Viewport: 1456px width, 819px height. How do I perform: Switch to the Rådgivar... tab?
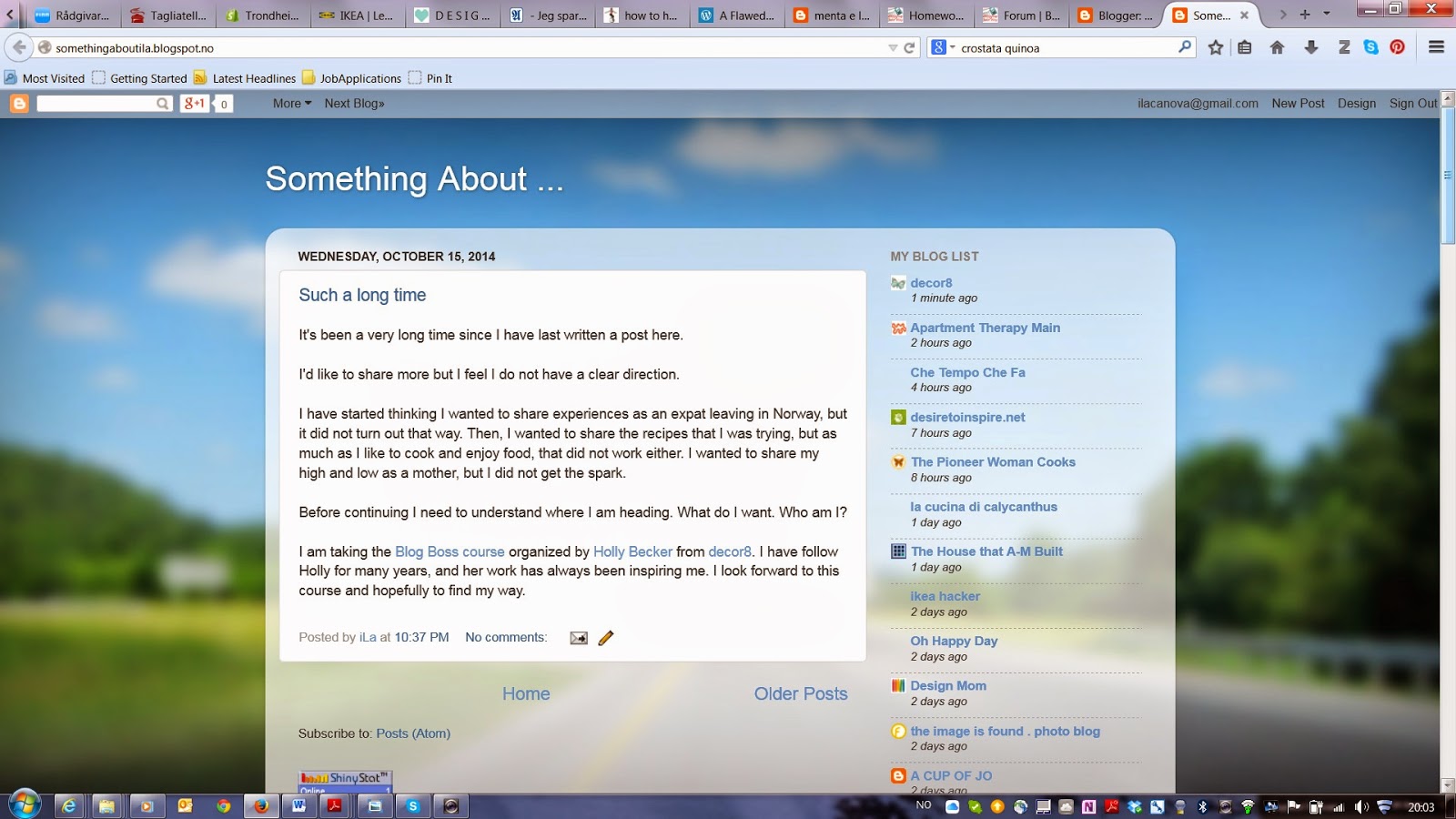coord(72,15)
